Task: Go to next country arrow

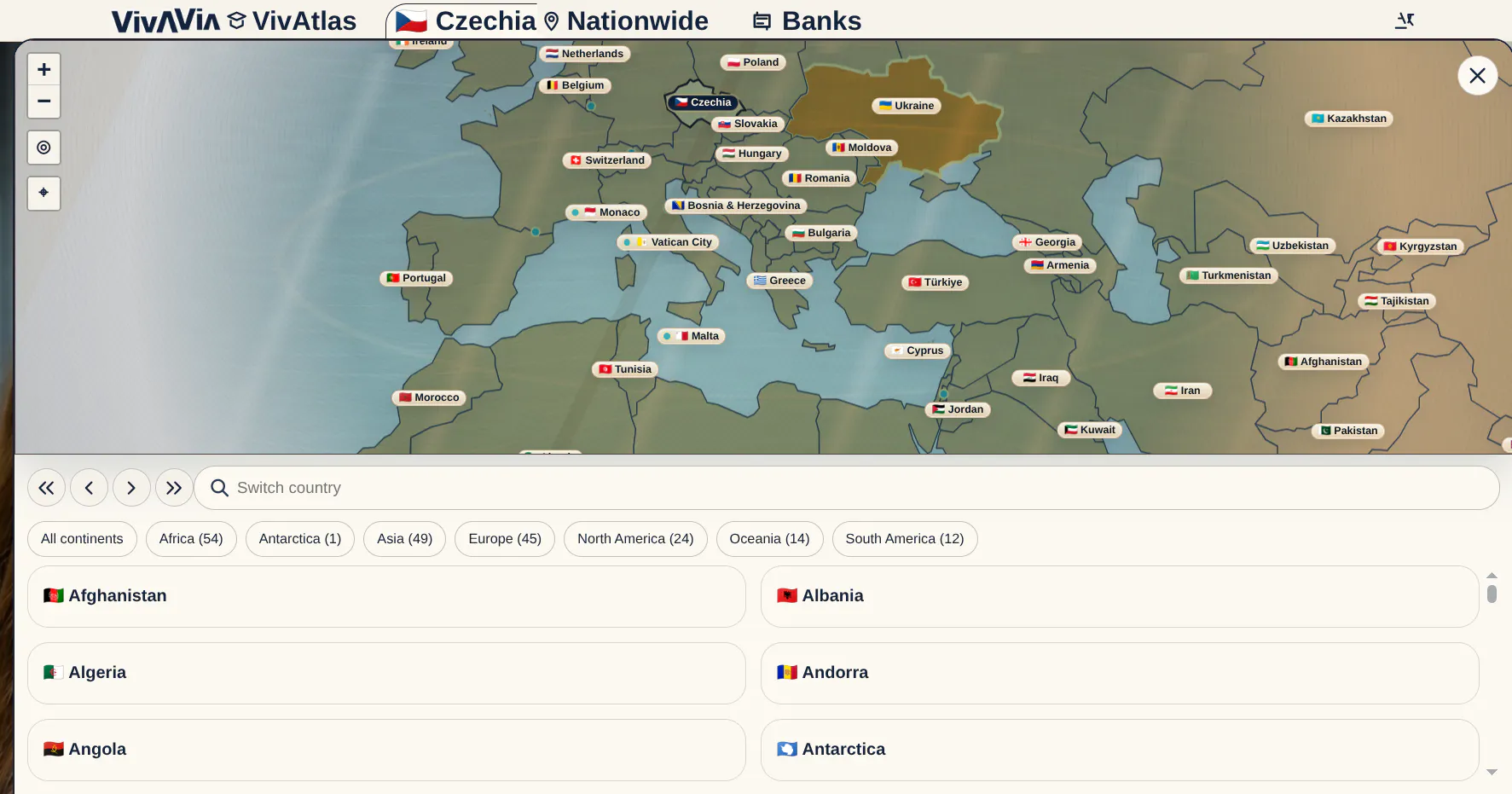Action: pyautogui.click(x=131, y=488)
